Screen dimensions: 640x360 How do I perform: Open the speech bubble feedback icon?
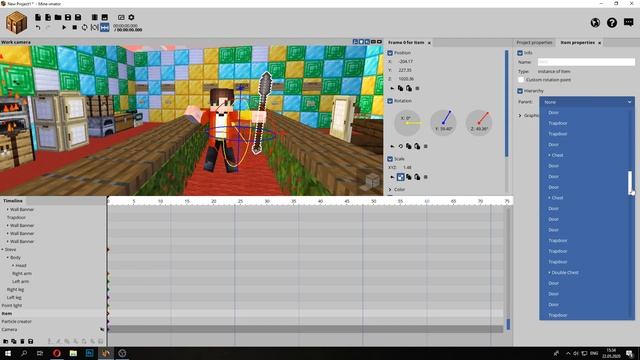pos(629,22)
